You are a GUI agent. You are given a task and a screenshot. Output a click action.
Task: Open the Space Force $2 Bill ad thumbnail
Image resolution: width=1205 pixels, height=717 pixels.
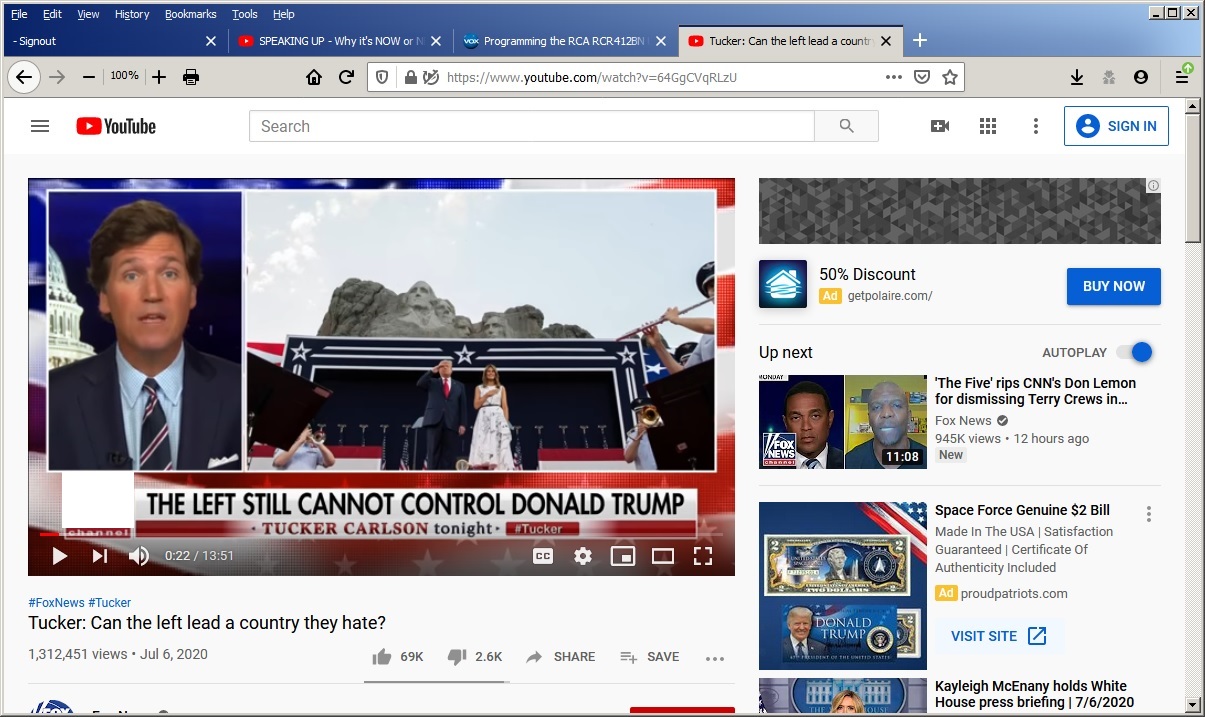click(x=843, y=586)
